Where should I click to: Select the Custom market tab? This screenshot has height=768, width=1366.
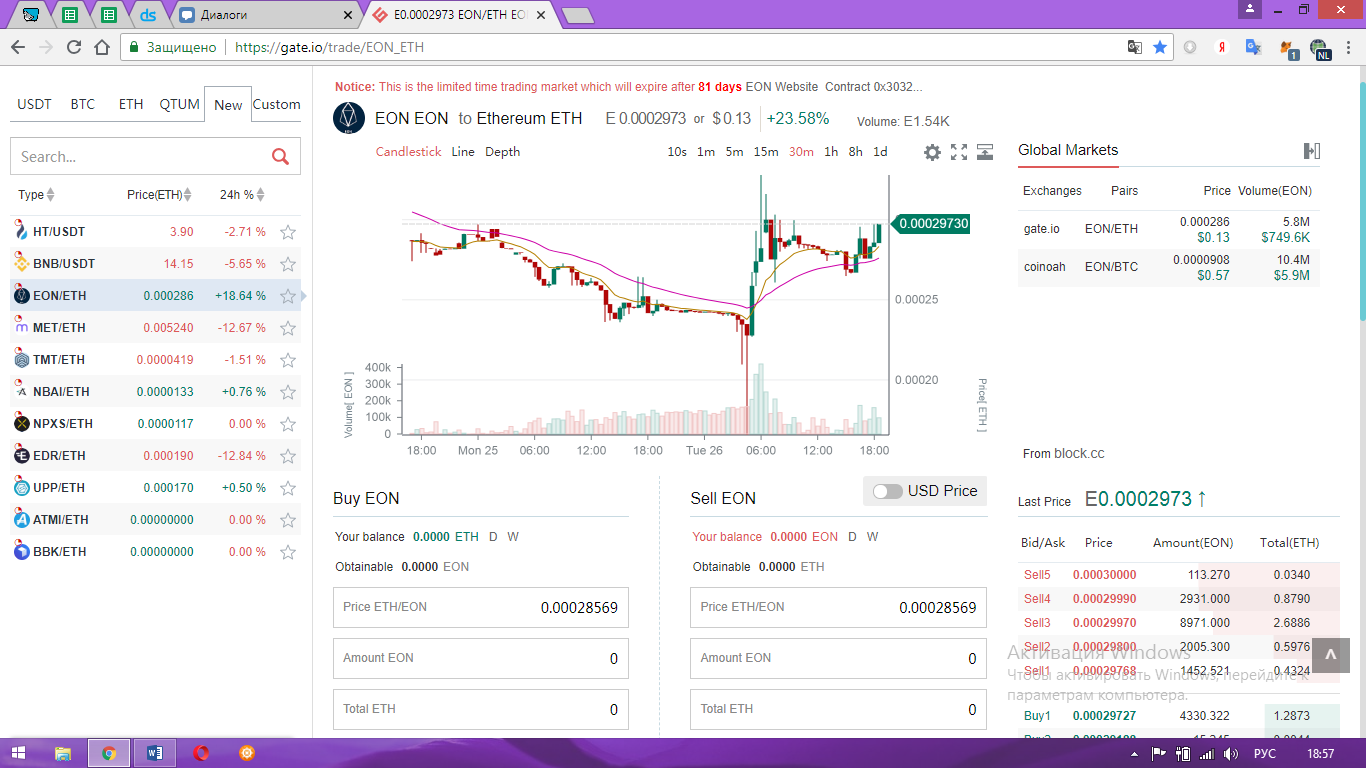tap(276, 104)
